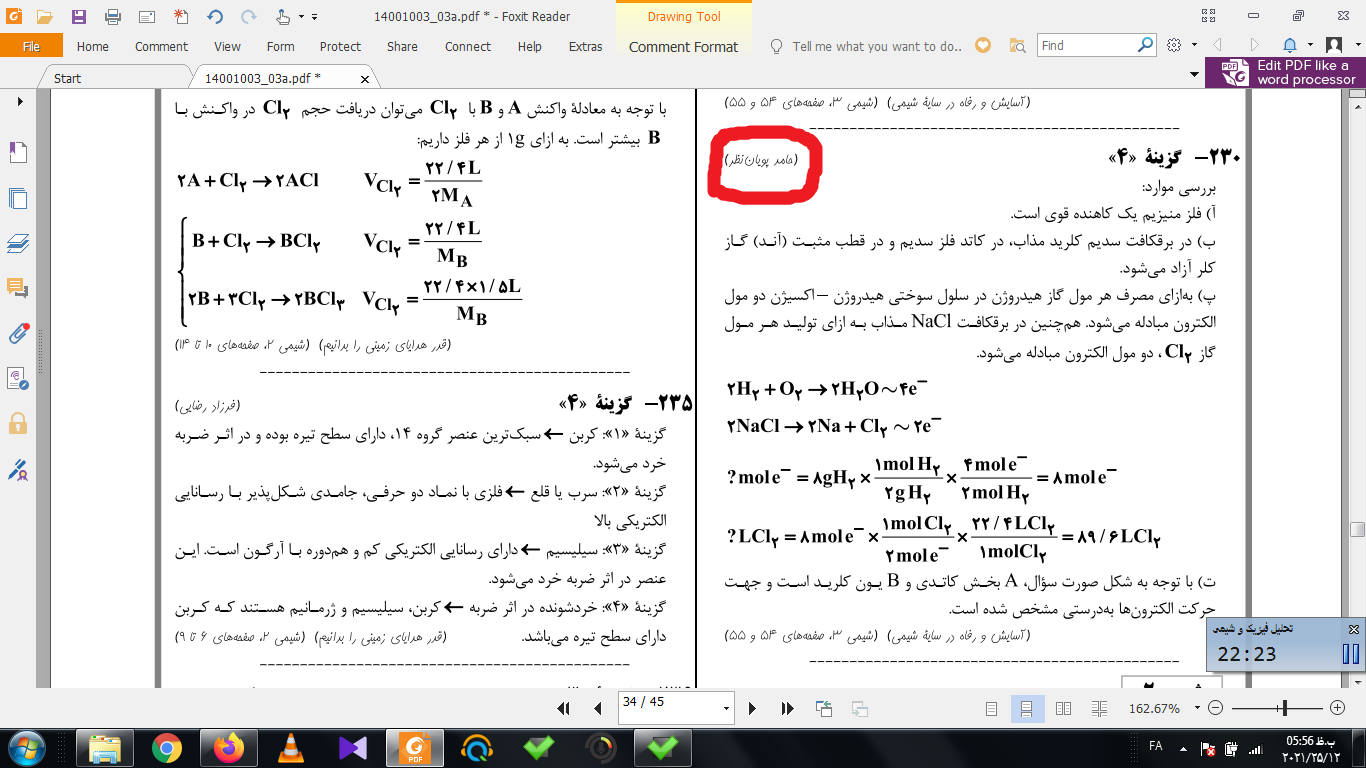1366x768 pixels.
Task: Open the Comment Format tab
Action: click(x=684, y=46)
